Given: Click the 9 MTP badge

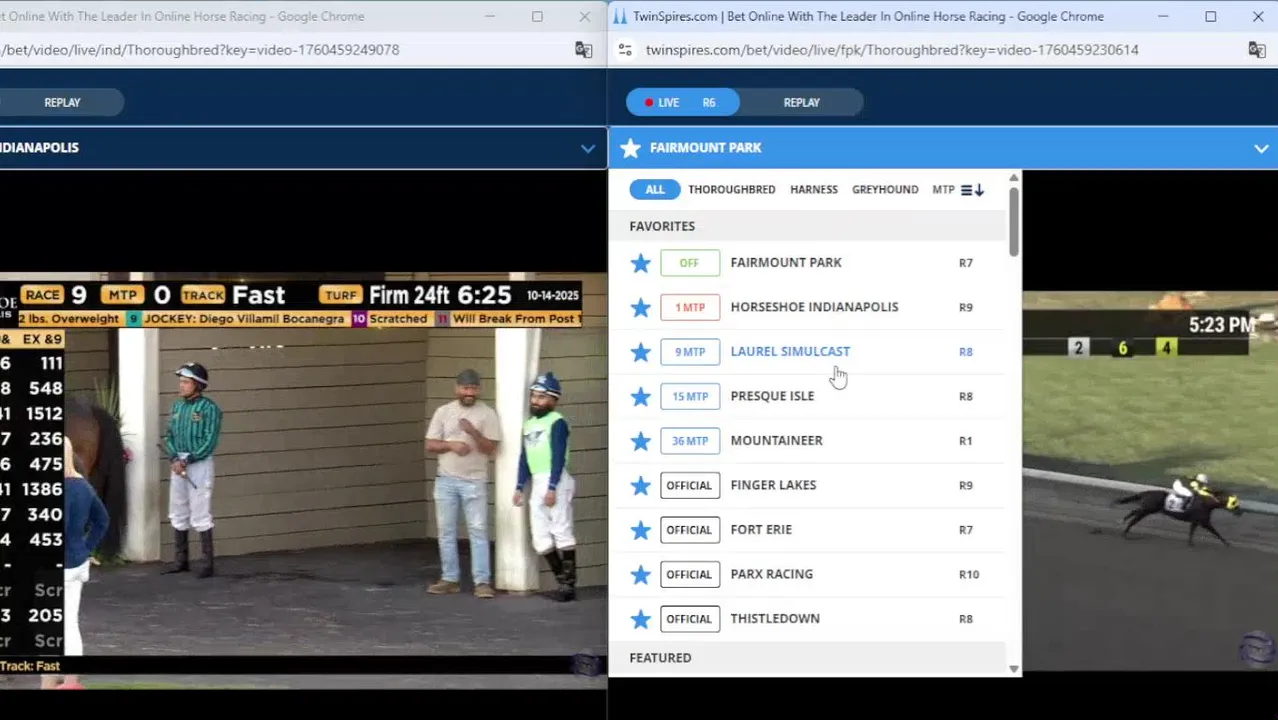Looking at the screenshot, I should click(690, 352).
